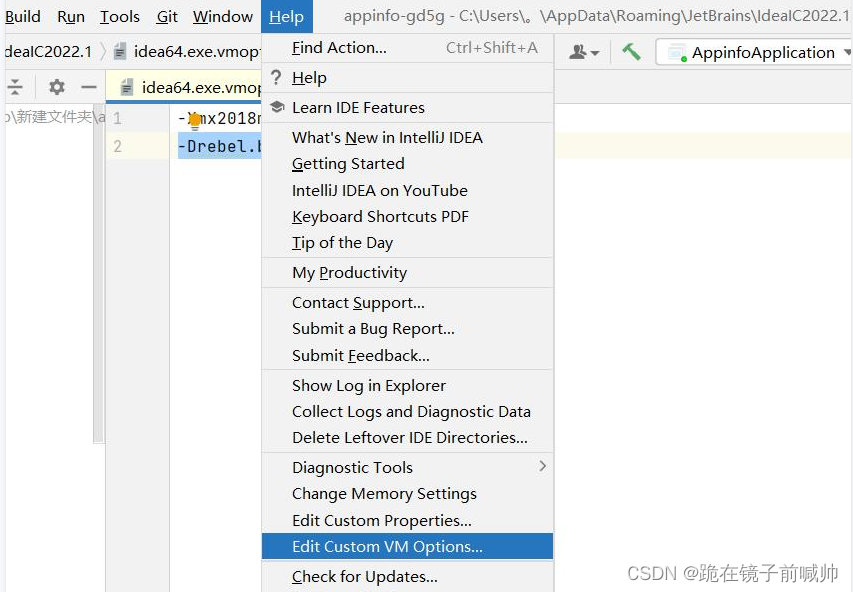Image resolution: width=853 pixels, height=592 pixels.
Task: Click the -Xmx2018 text on line 1
Action: tap(220, 118)
